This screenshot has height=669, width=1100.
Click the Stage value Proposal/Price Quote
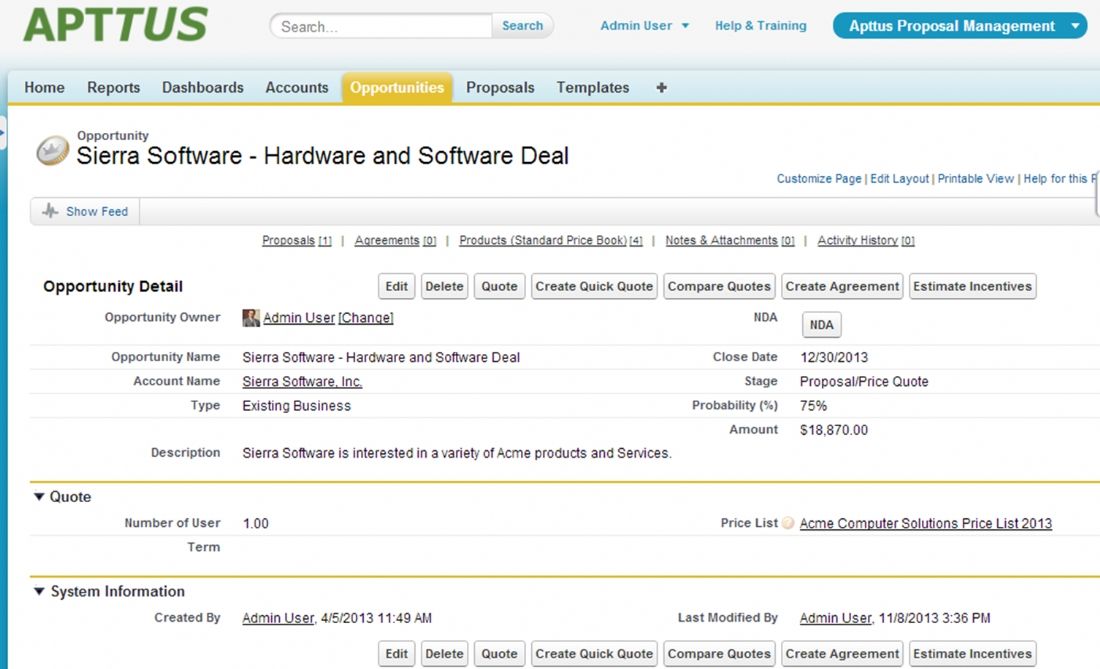click(x=864, y=381)
